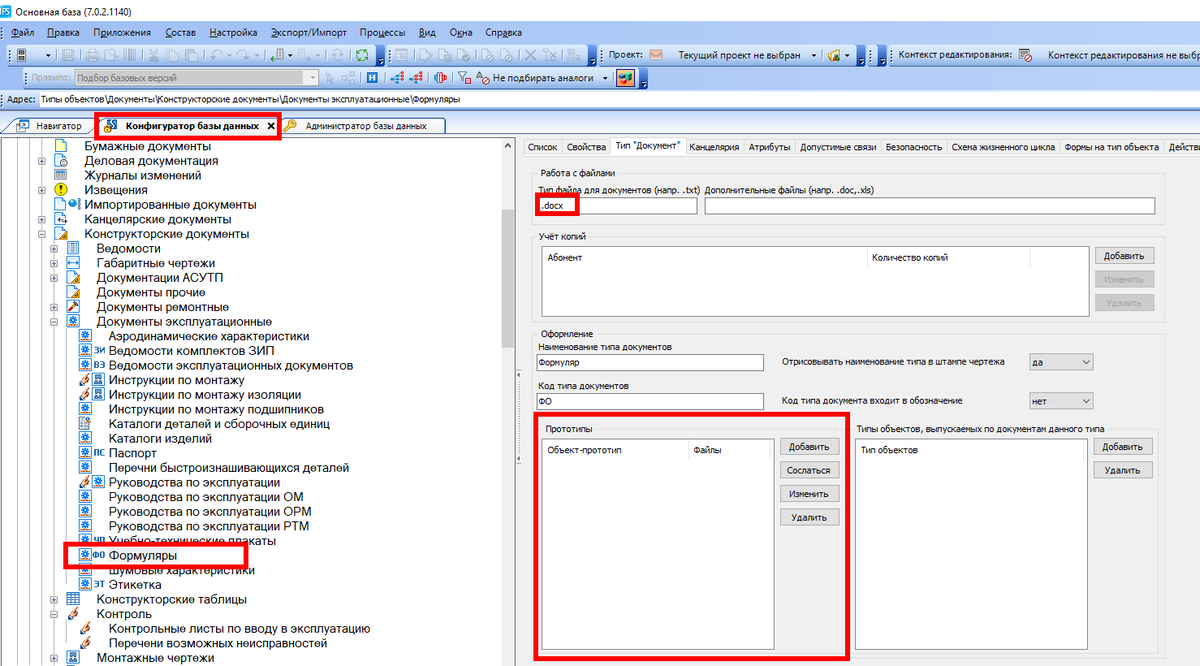1200x666 pixels.
Task: Open the Настройка menu
Action: pyautogui.click(x=232, y=32)
